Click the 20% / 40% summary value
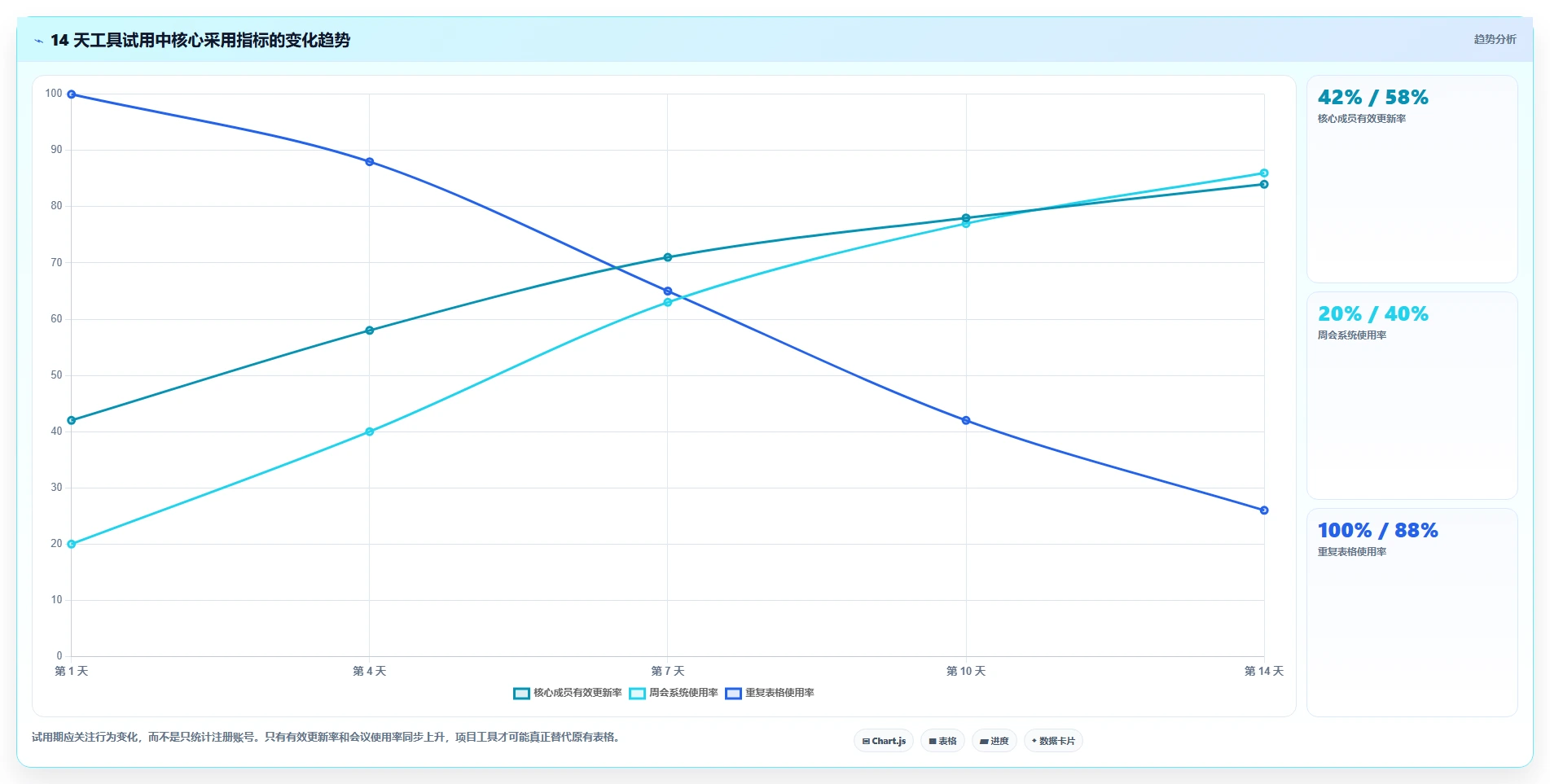1550x784 pixels. (1372, 314)
